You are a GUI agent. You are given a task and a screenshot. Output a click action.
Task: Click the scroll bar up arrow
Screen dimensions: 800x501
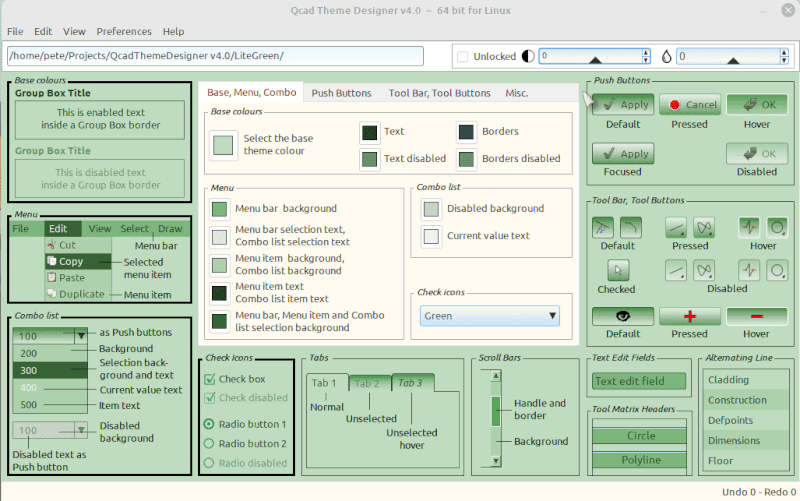494,377
